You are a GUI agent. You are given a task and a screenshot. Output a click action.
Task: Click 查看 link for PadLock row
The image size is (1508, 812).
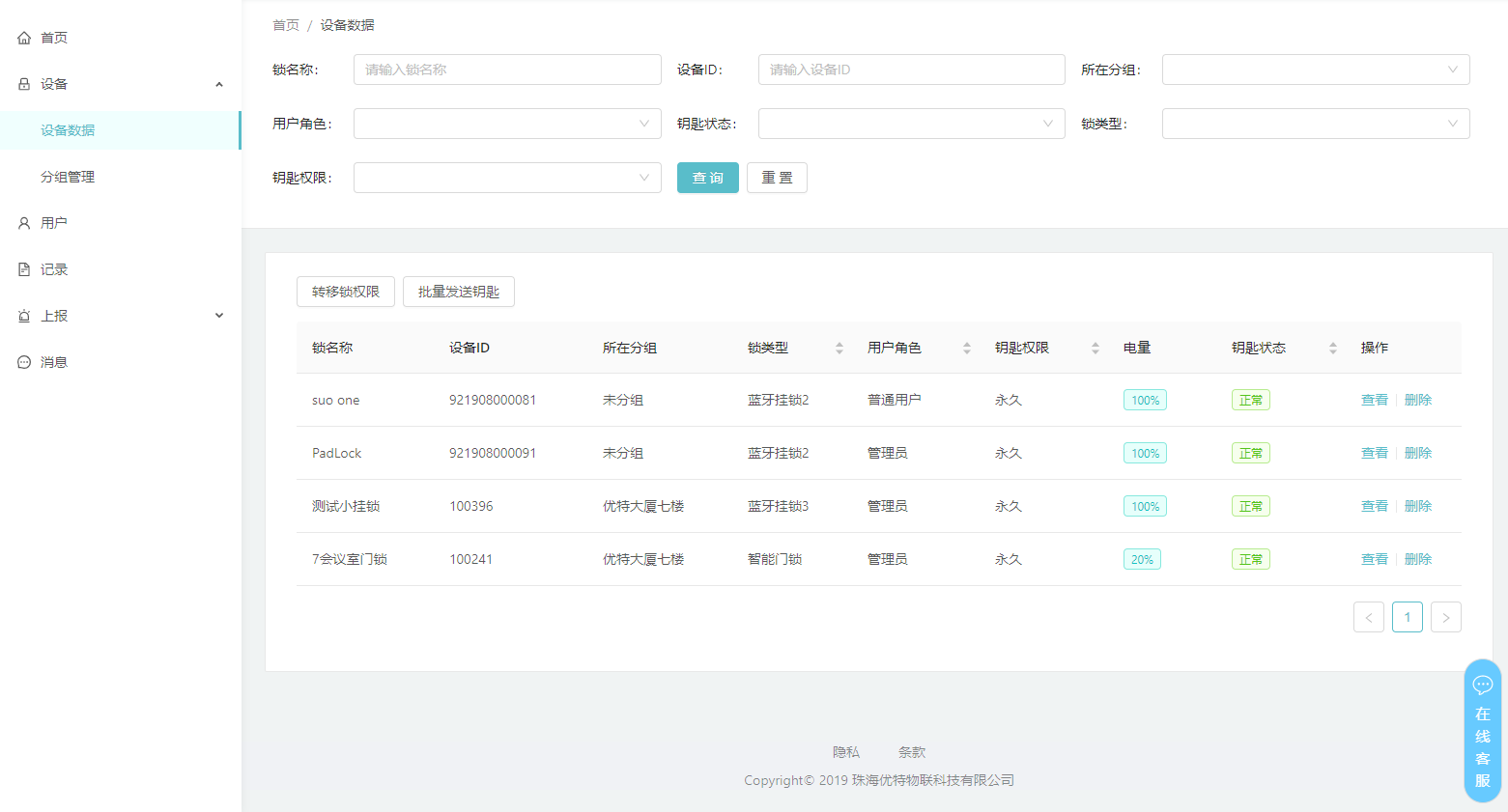coord(1374,453)
